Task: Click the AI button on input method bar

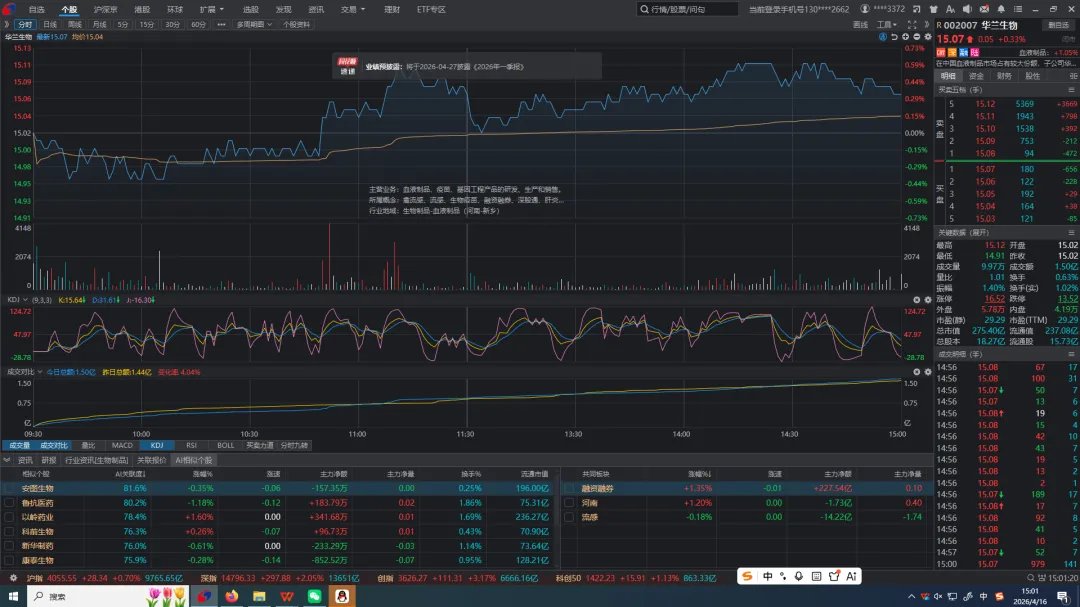Action: tap(851, 576)
